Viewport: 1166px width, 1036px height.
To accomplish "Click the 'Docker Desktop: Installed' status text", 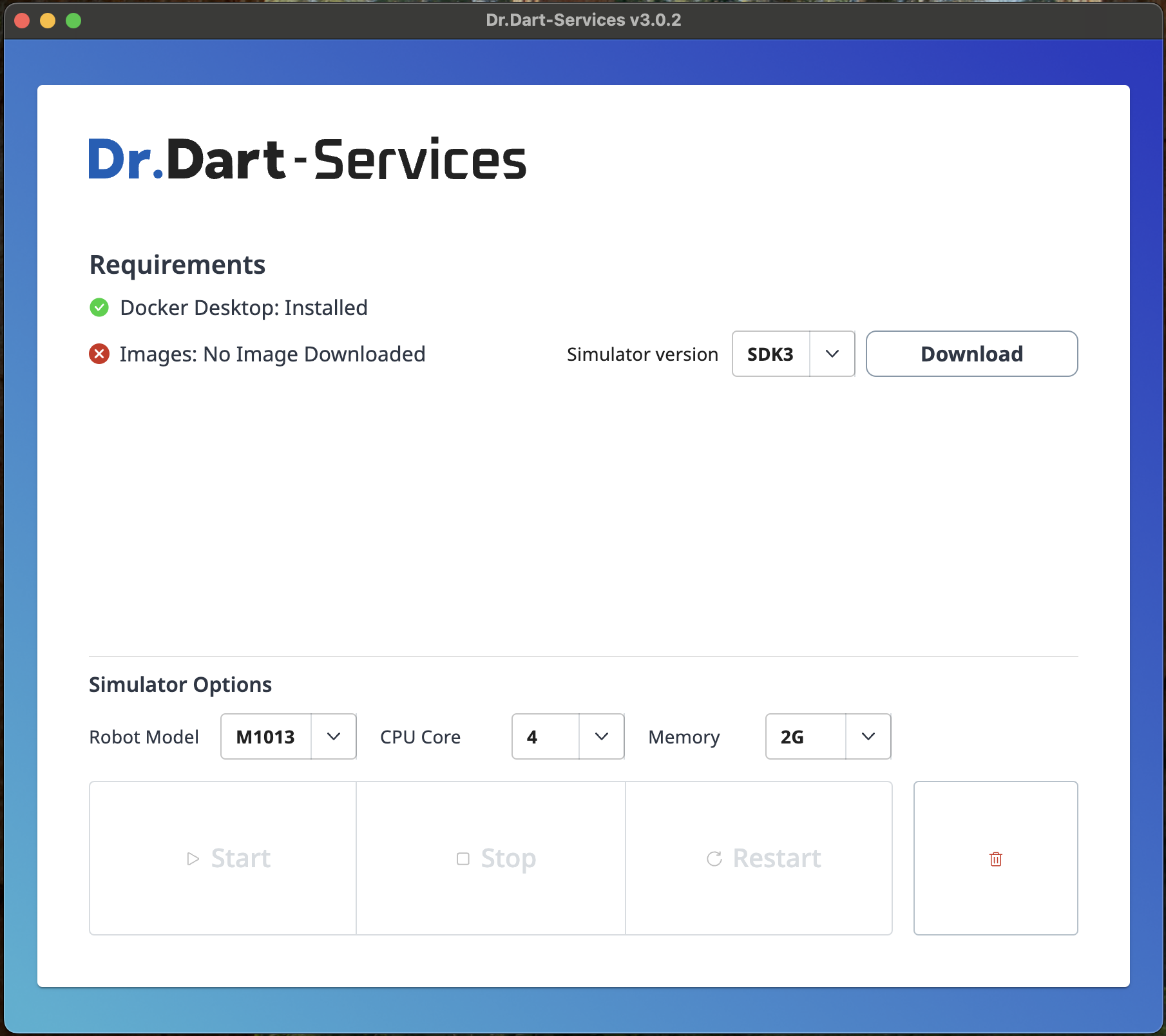I will (x=244, y=308).
